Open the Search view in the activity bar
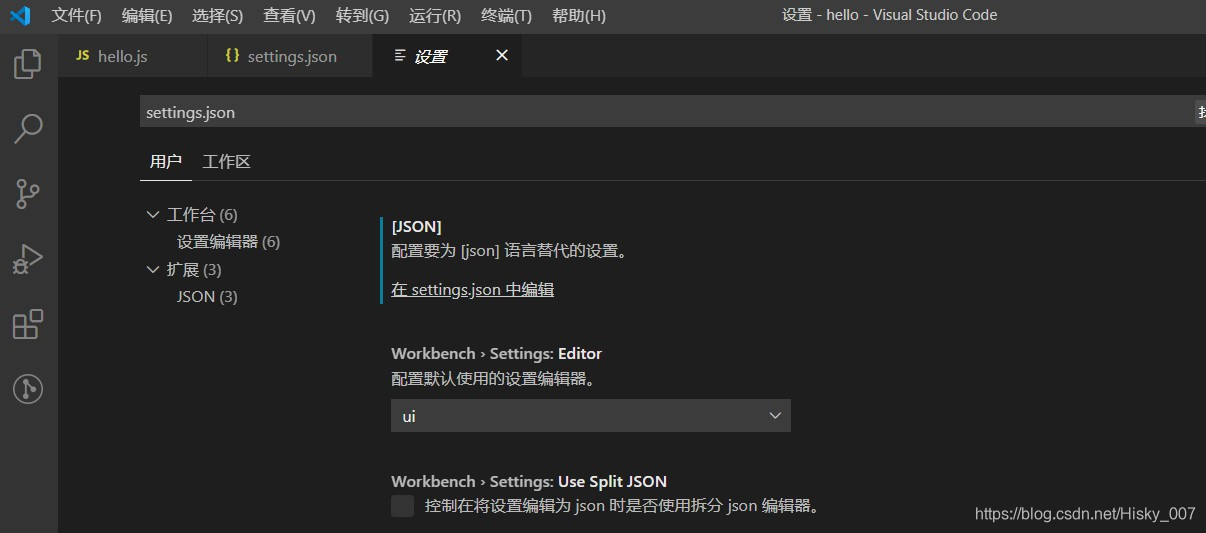 pos(28,128)
